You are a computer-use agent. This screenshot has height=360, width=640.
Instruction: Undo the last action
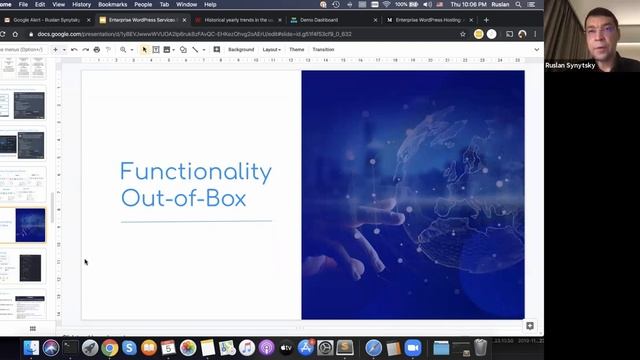pyautogui.click(x=74, y=49)
